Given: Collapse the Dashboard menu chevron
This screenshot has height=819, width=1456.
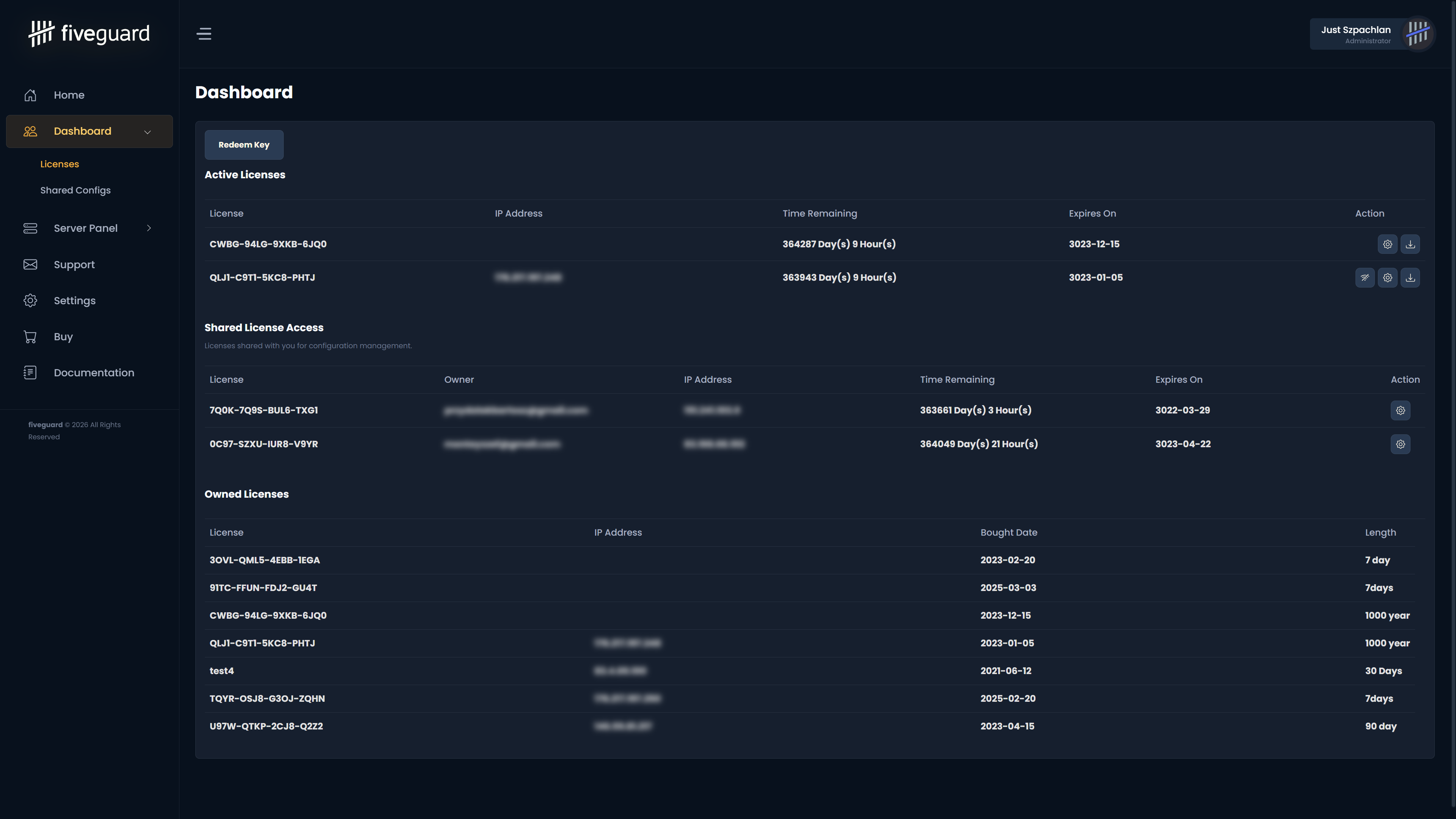Looking at the screenshot, I should [148, 132].
